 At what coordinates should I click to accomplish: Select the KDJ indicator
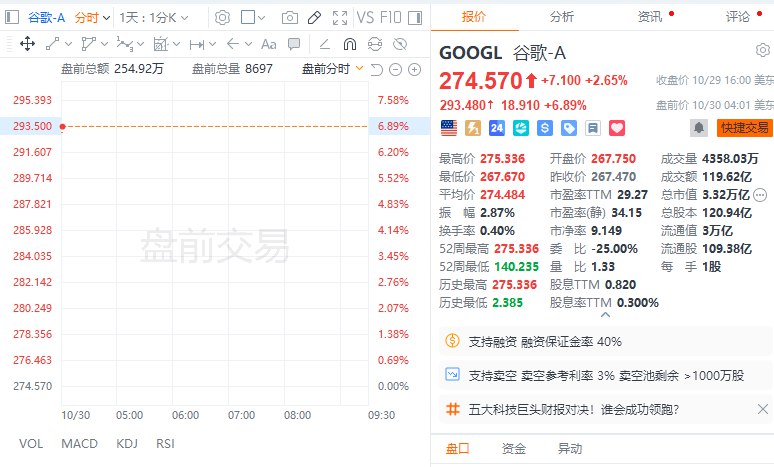coord(127,444)
